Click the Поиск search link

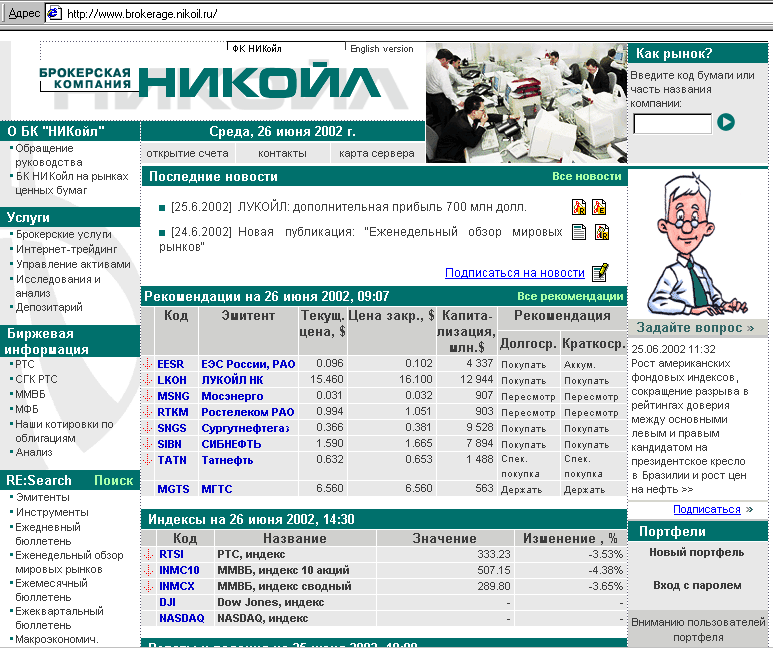click(113, 480)
